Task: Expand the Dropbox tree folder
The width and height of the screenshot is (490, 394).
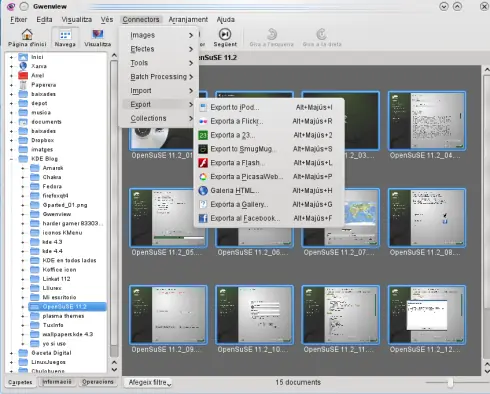Action: 12,140
